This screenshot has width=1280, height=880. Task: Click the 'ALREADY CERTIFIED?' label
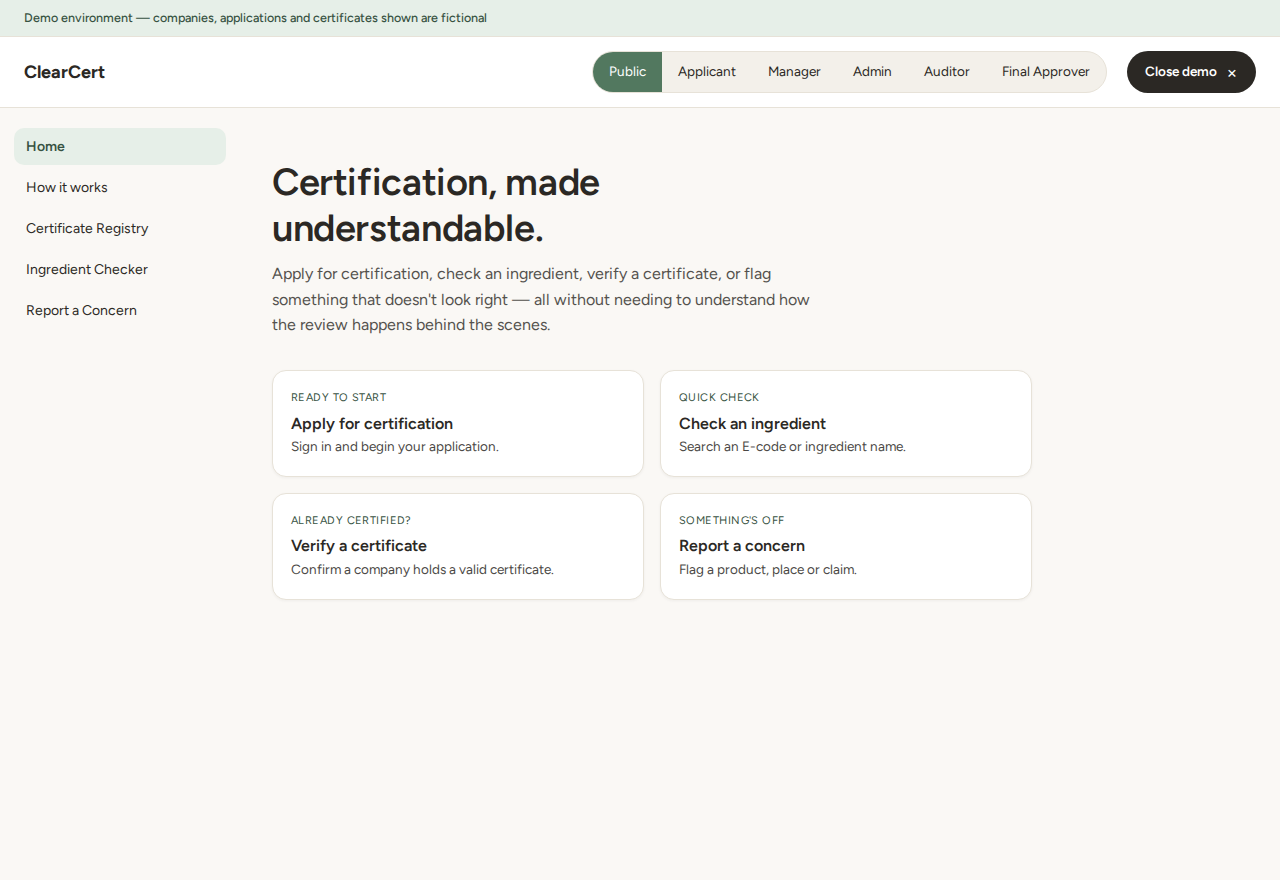pos(351,520)
